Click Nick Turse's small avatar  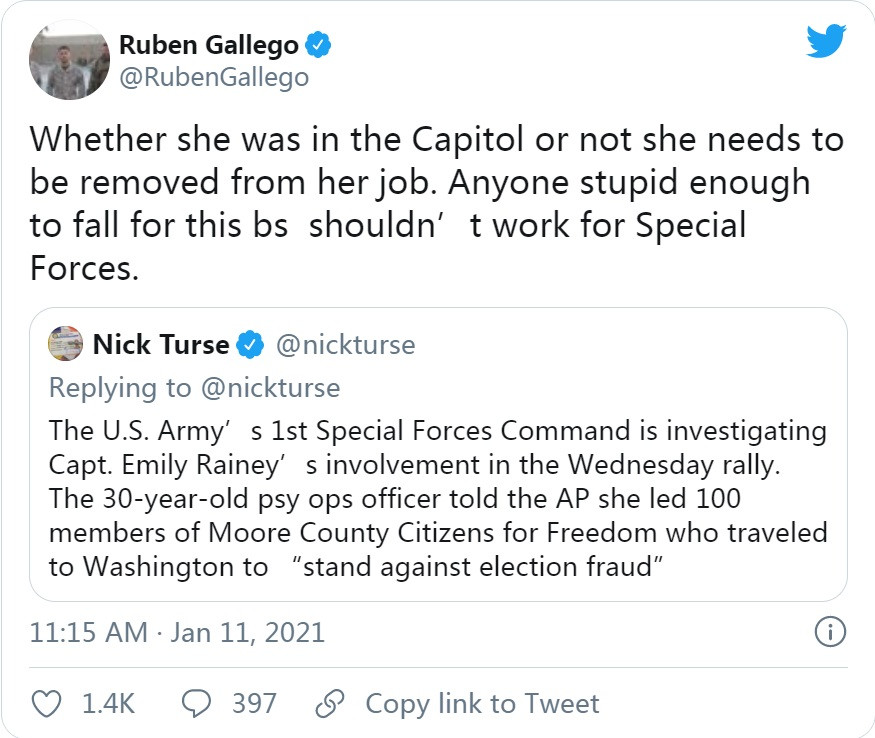coord(66,345)
